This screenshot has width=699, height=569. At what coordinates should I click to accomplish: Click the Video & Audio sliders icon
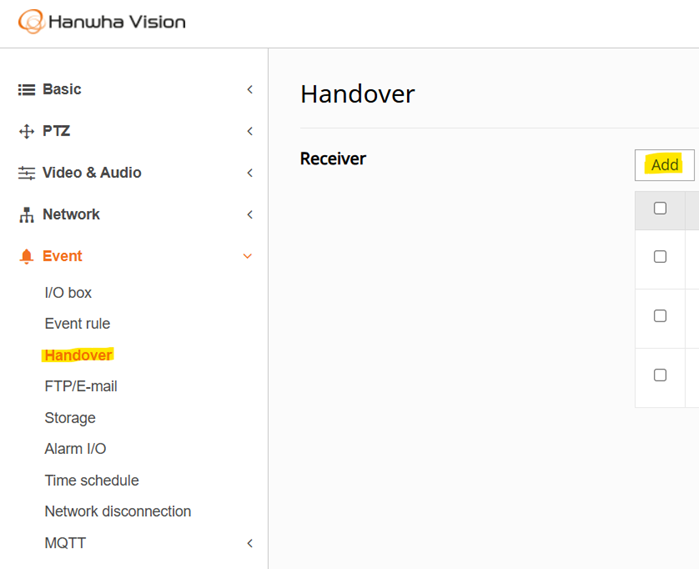pyautogui.click(x=26, y=173)
